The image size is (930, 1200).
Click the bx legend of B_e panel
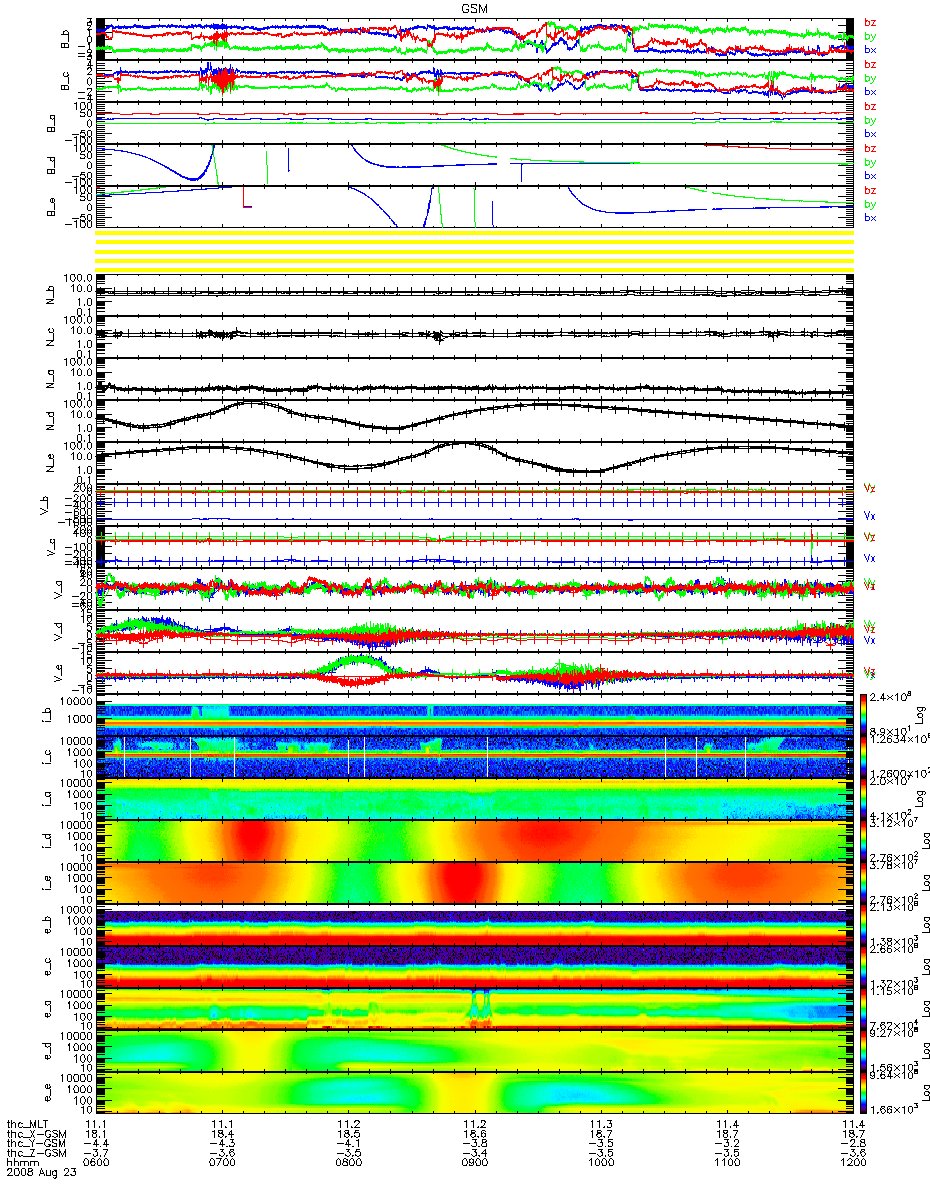click(x=869, y=218)
